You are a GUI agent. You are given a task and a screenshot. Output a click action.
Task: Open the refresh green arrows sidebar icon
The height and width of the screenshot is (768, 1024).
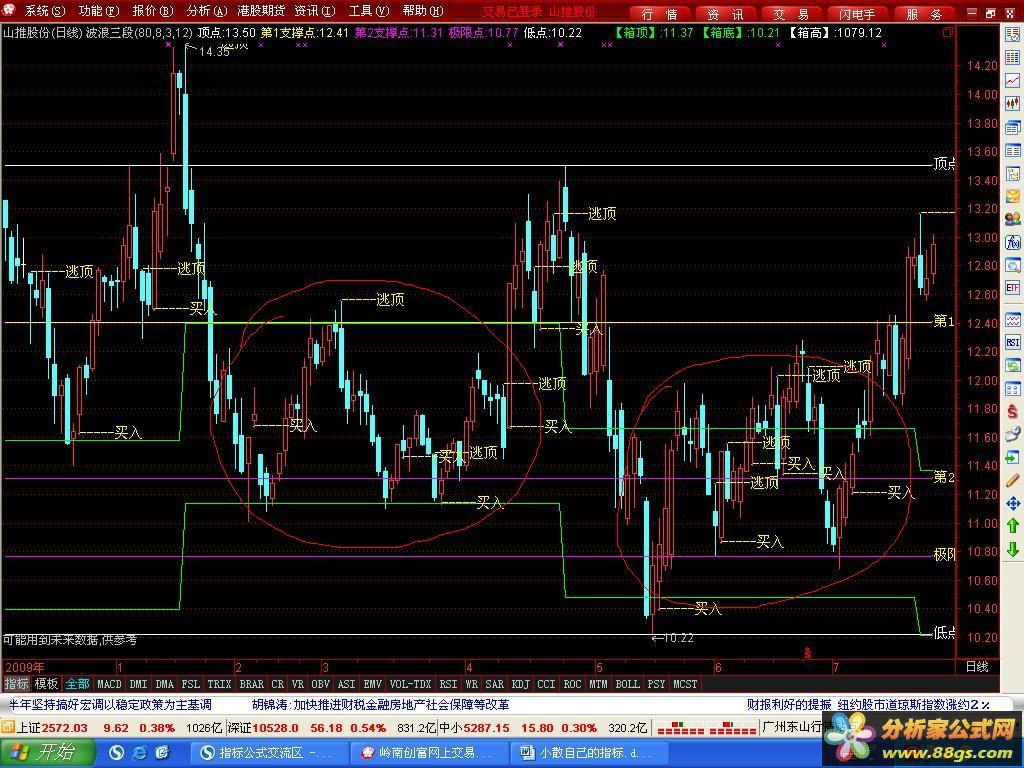point(1012,366)
